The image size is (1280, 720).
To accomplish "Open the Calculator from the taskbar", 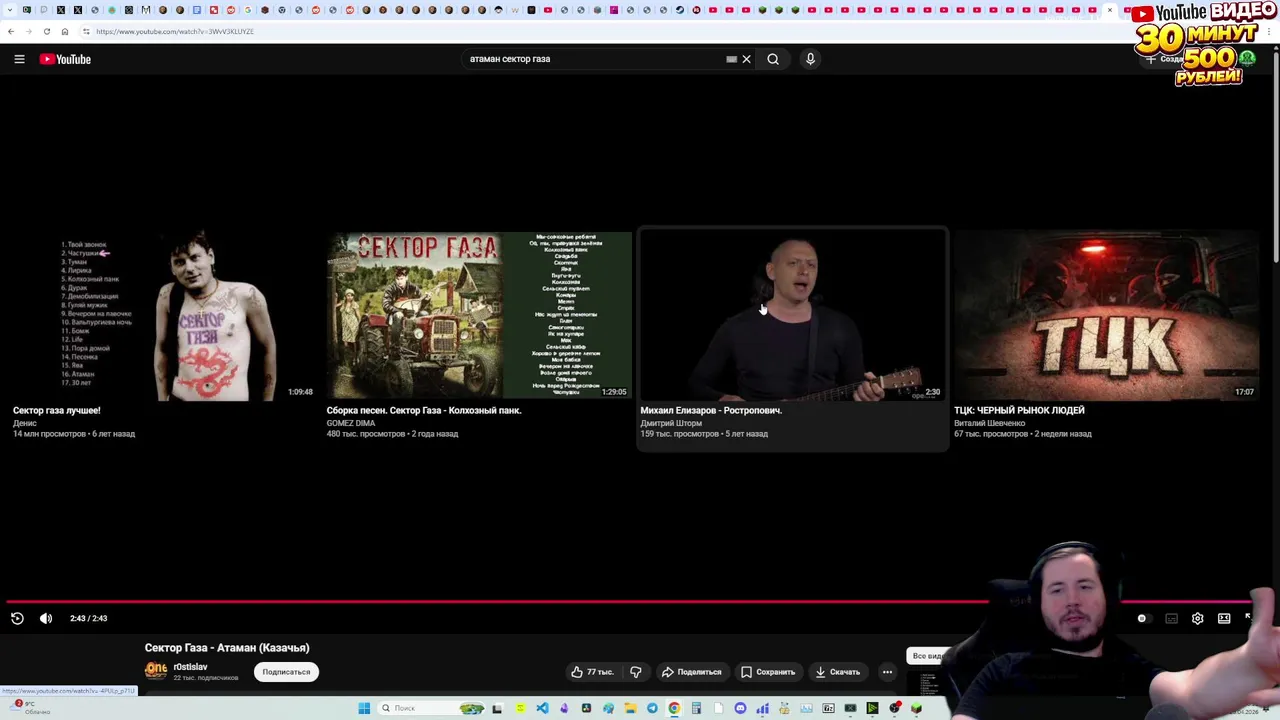I will 696,708.
